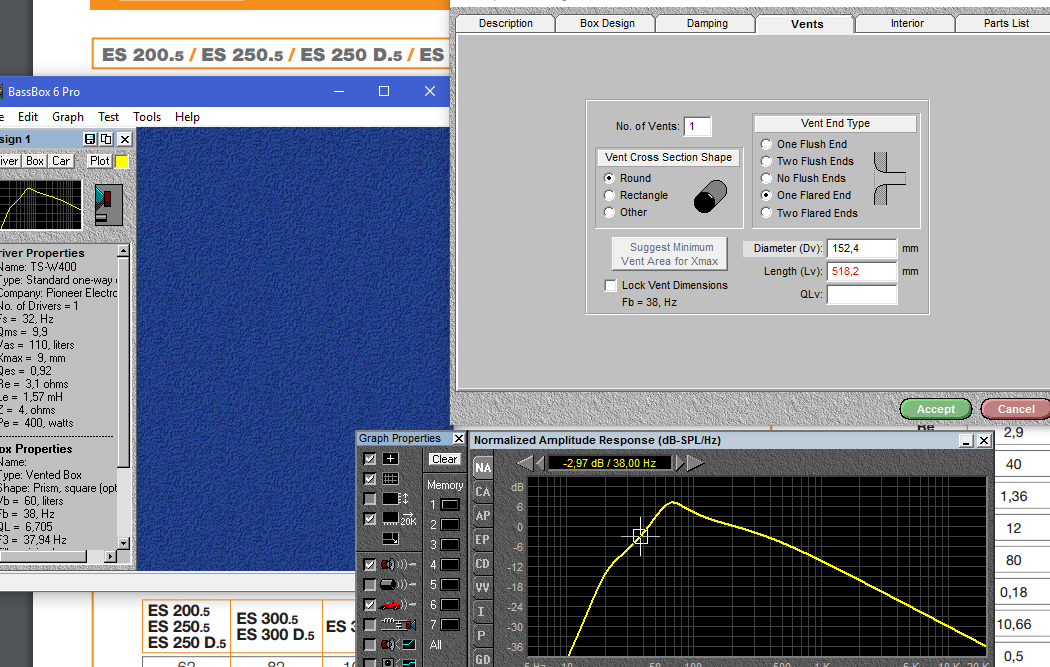Viewport: 1050px width, 667px height.
Task: Click the save disk icon in design window
Action: pos(90,139)
